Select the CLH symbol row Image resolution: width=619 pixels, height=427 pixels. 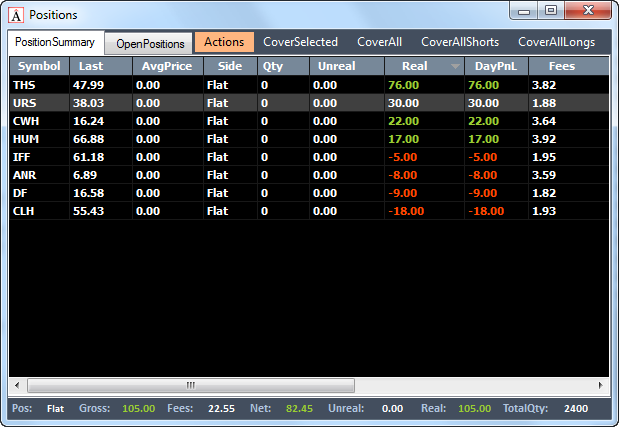click(309, 211)
